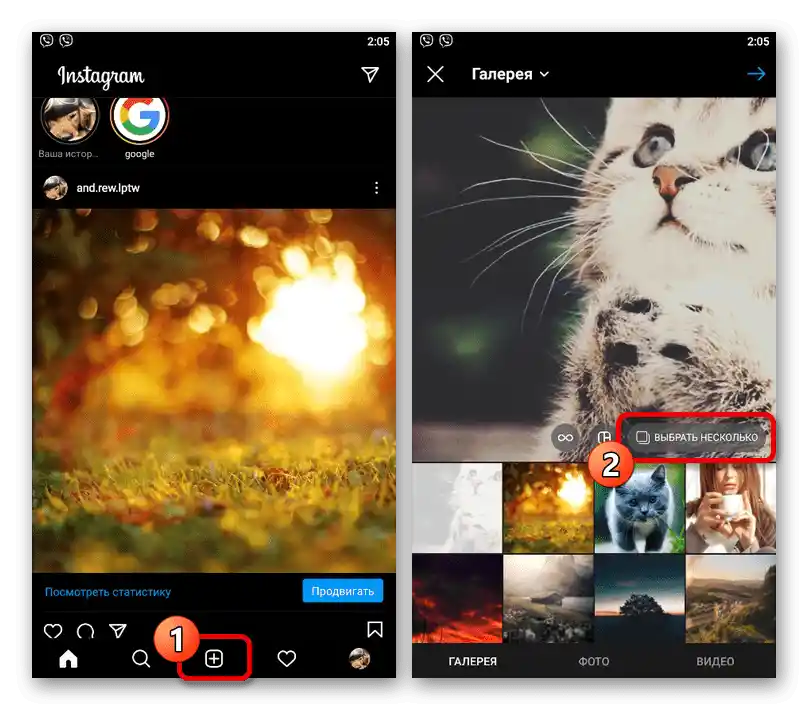Close the gallery picker with X
808x710 pixels.
[435, 74]
